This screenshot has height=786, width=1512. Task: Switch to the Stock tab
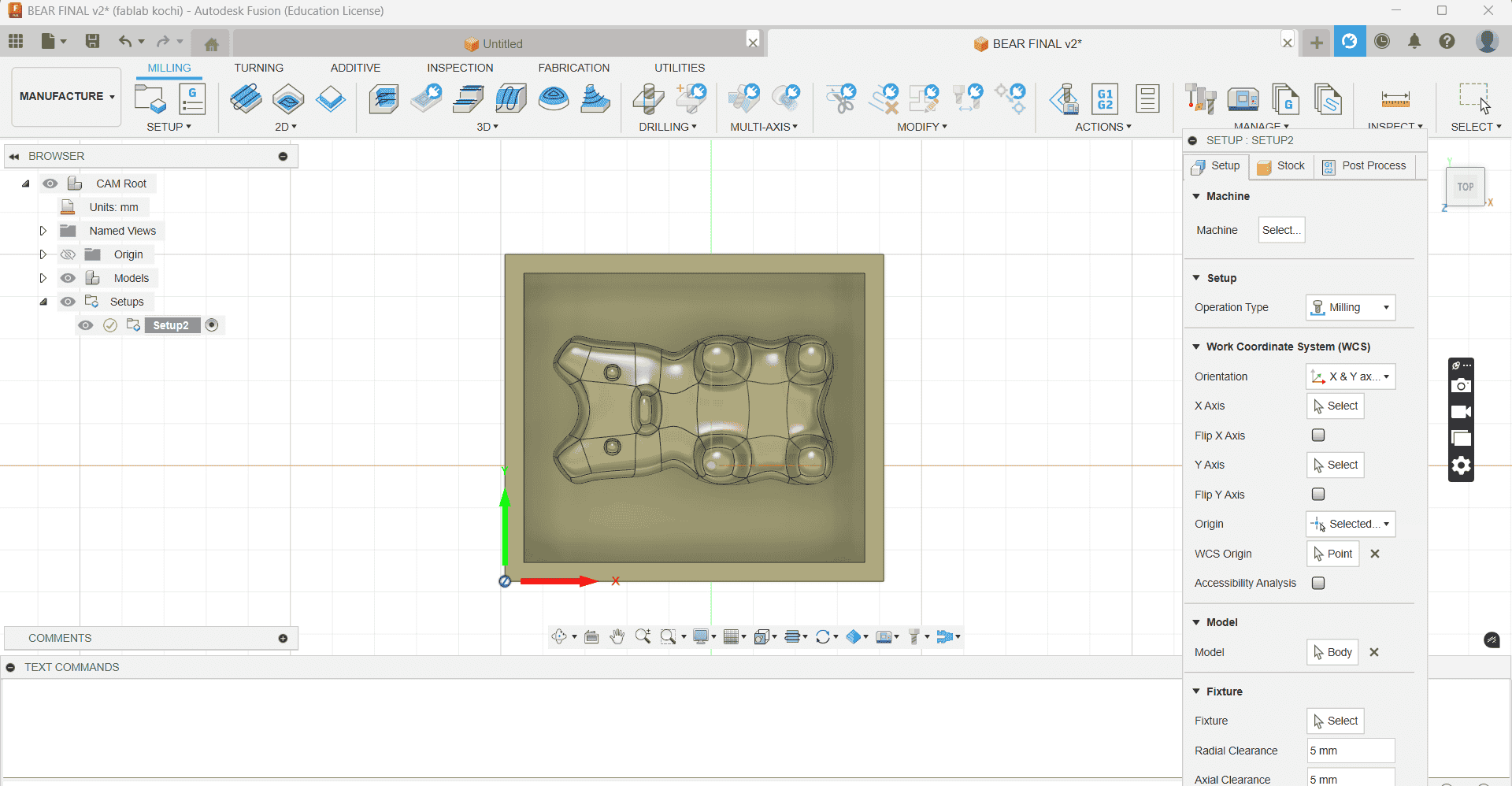click(x=1281, y=166)
